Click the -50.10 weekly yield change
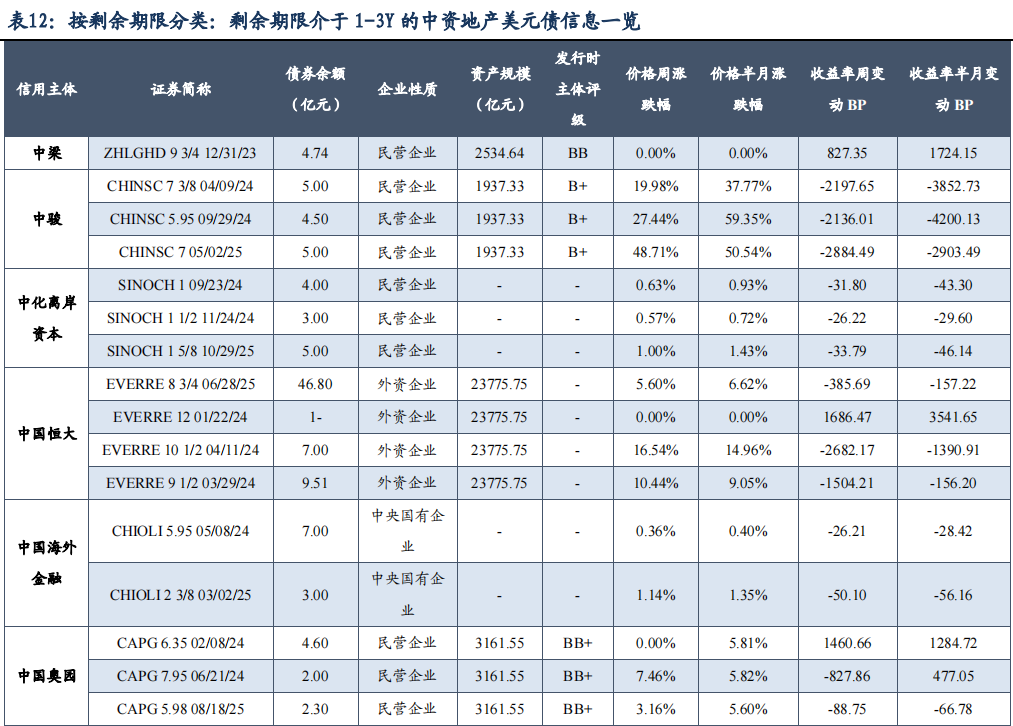The image size is (1013, 726). coord(847,595)
